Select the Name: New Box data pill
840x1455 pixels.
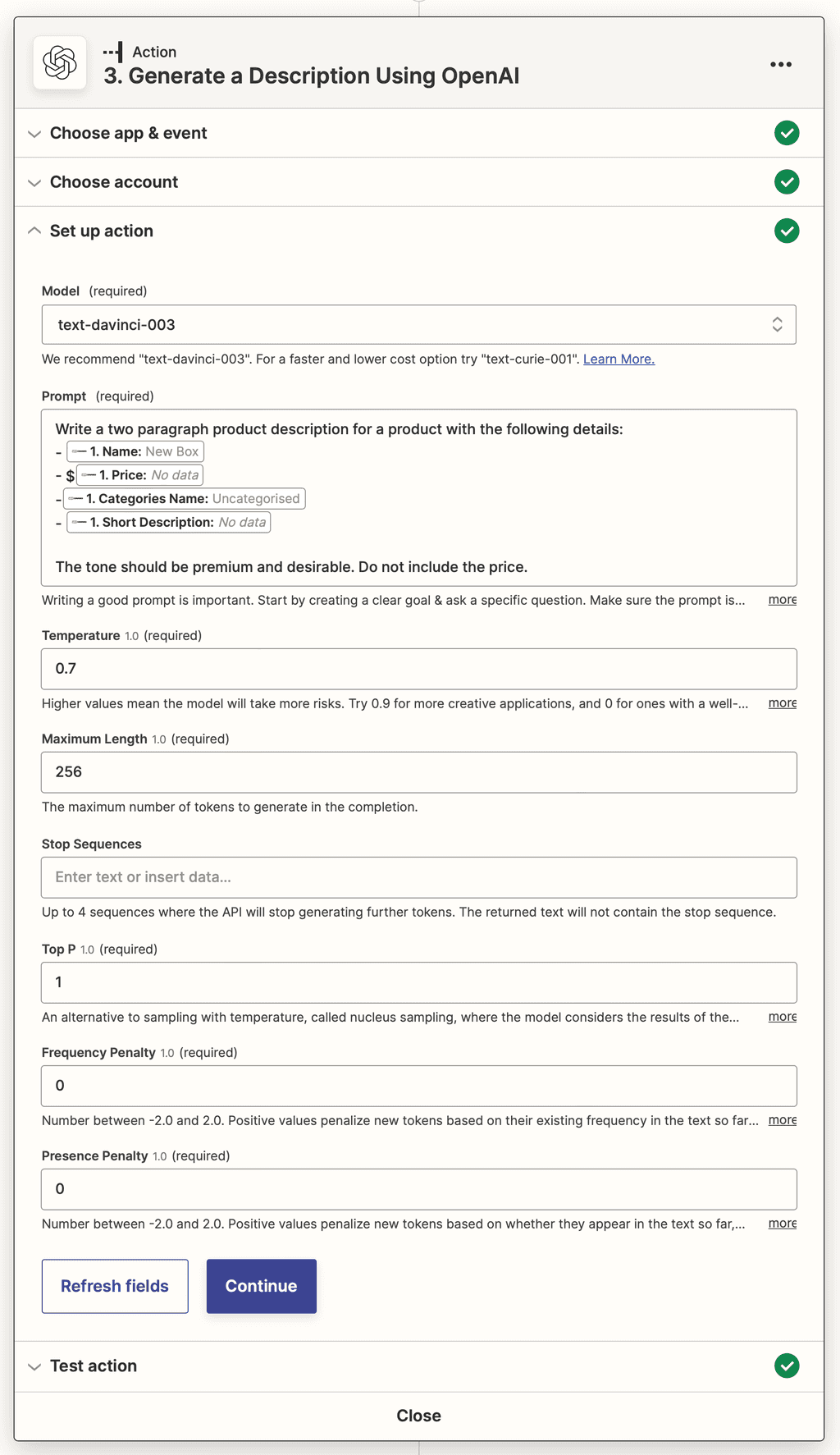[135, 451]
